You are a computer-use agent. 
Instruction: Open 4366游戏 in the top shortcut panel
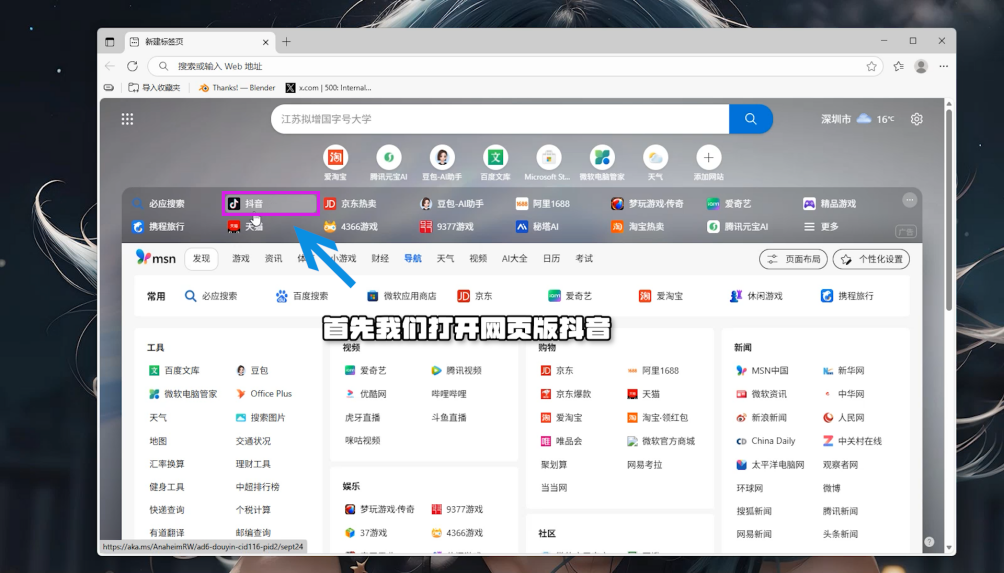point(351,227)
